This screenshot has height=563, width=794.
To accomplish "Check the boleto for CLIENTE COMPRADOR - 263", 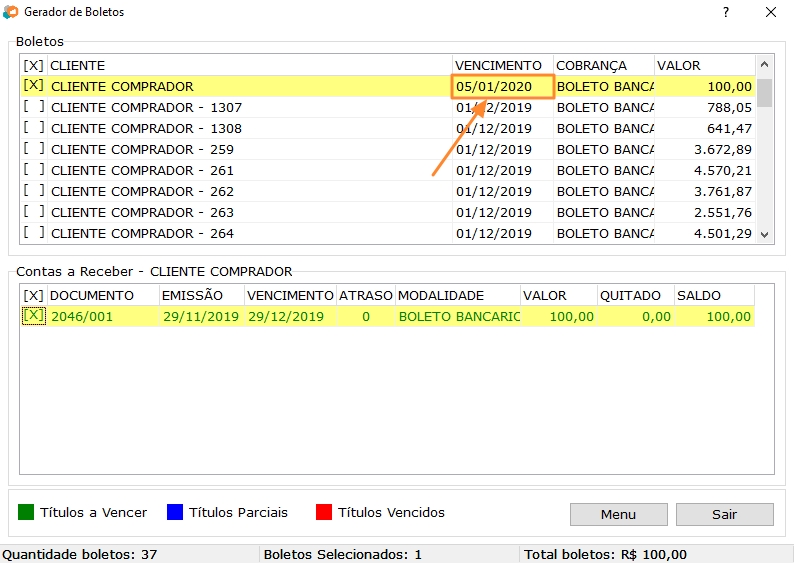I will point(33,212).
